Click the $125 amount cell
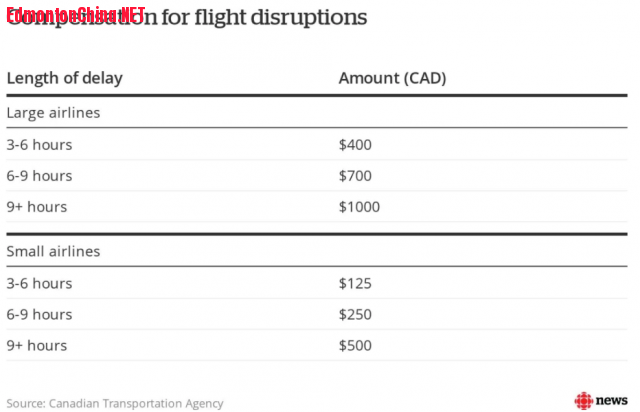This screenshot has height=412, width=640. tap(355, 283)
